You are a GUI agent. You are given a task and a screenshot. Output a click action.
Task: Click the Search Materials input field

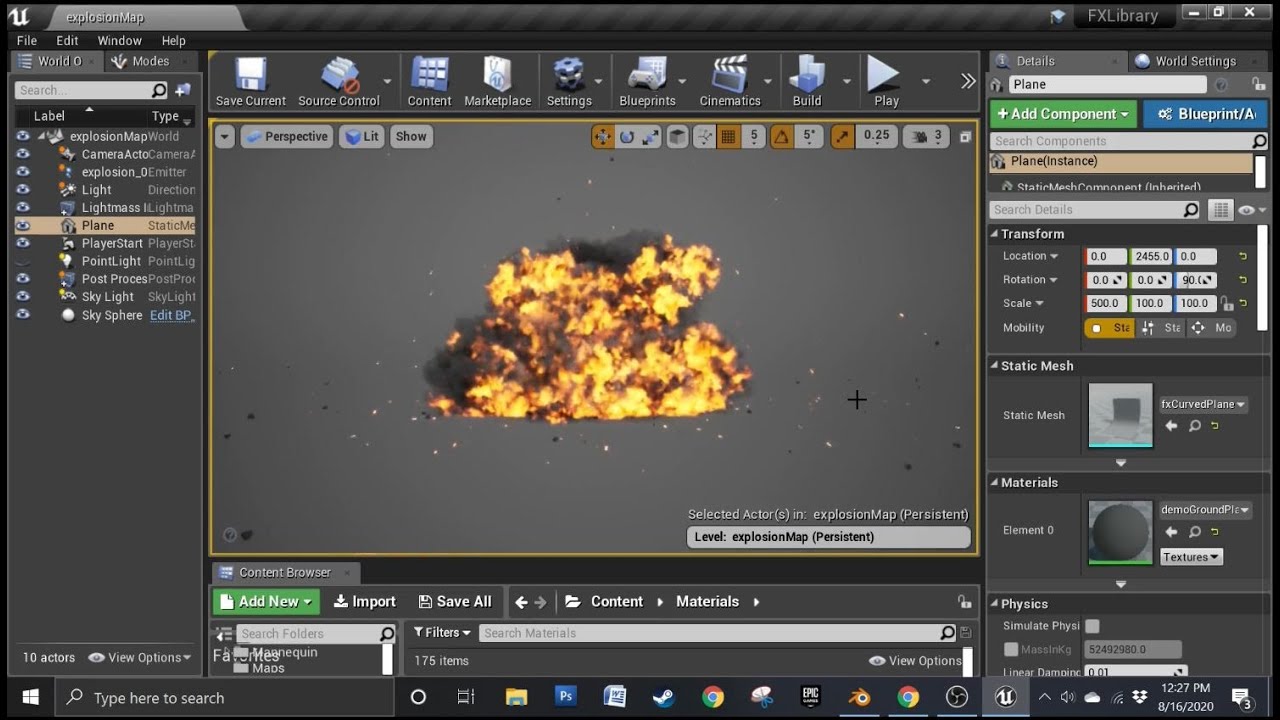(x=708, y=633)
